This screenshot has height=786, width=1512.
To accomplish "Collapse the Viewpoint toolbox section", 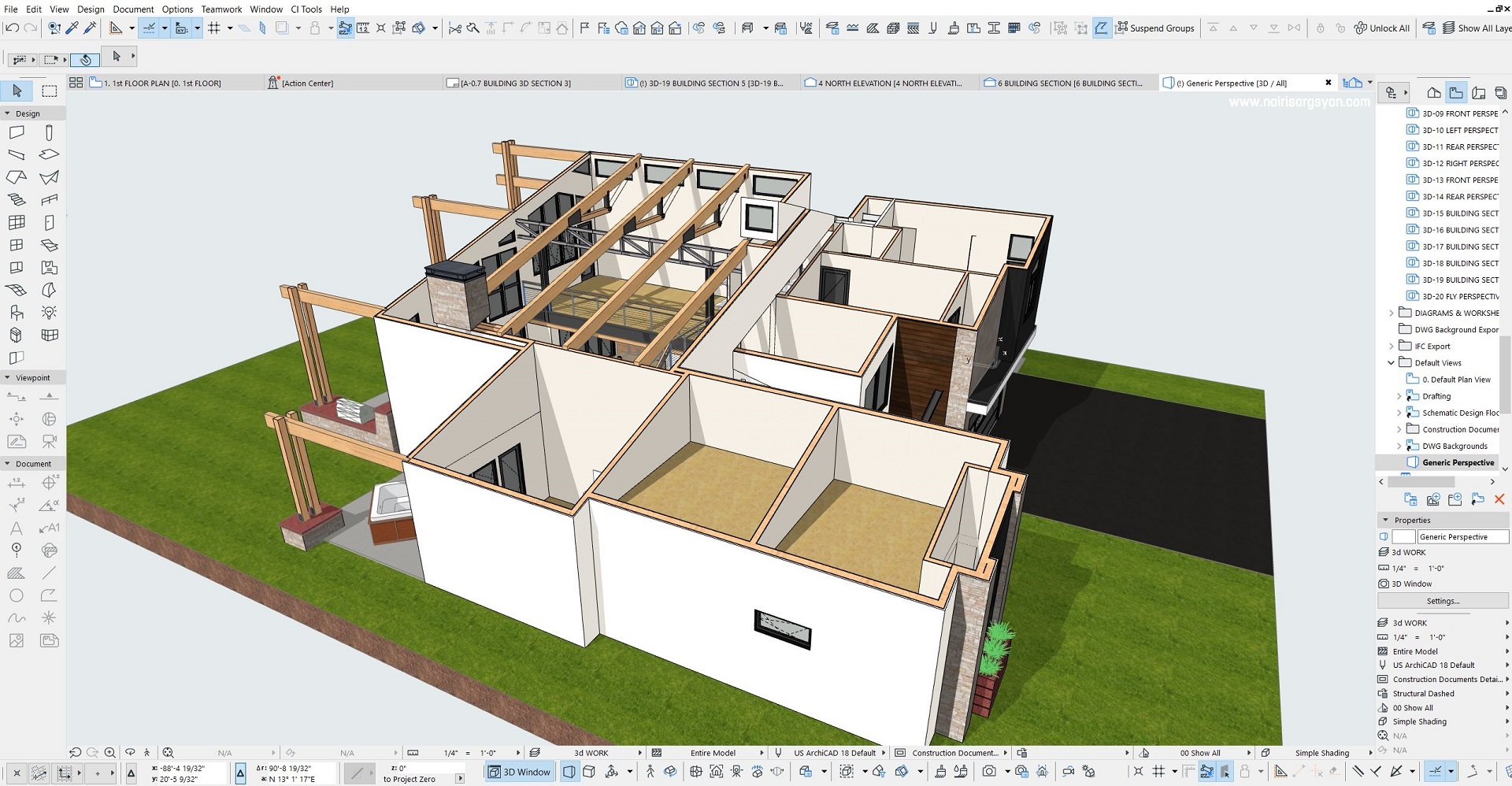I will (7, 378).
